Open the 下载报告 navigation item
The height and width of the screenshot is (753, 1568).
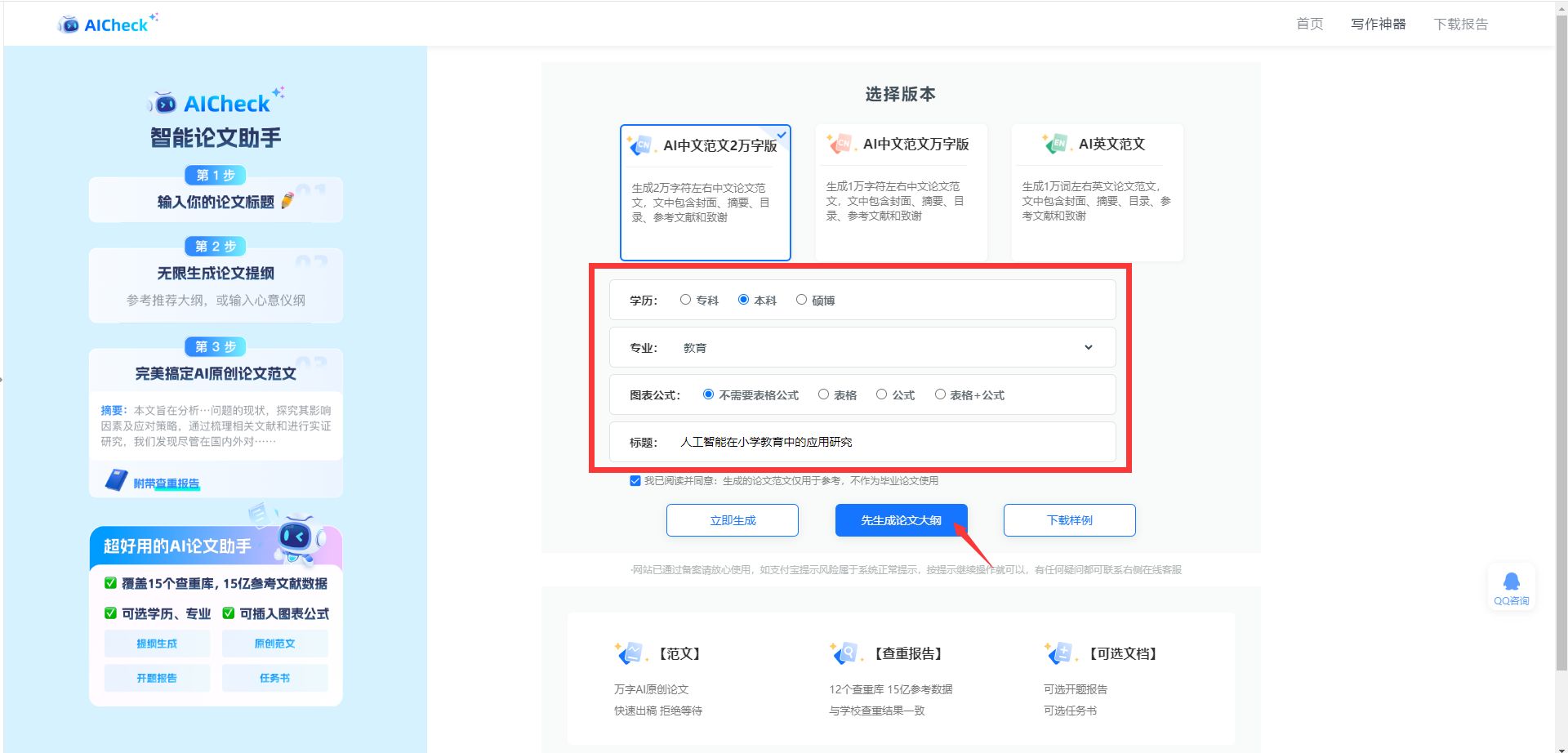tap(1460, 25)
